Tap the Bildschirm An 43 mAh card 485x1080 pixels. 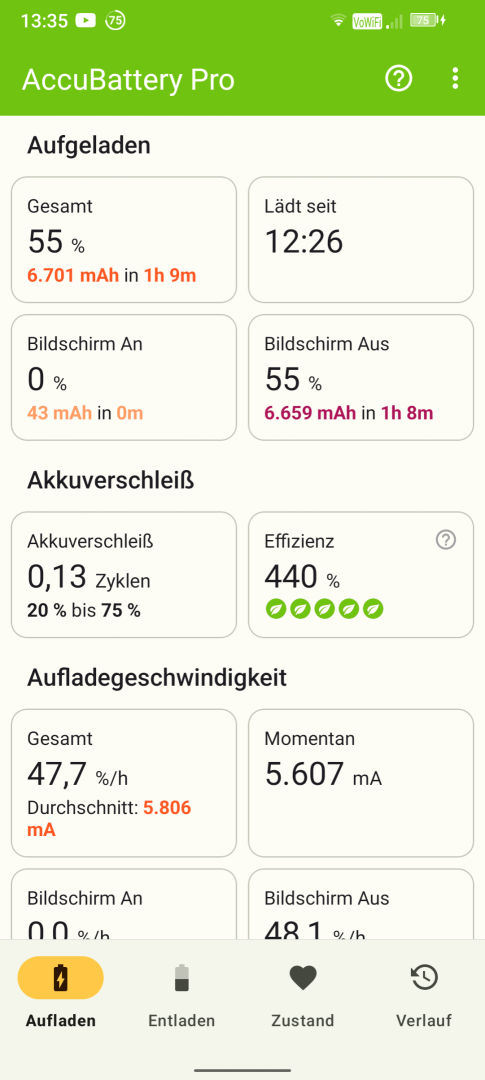pos(124,377)
